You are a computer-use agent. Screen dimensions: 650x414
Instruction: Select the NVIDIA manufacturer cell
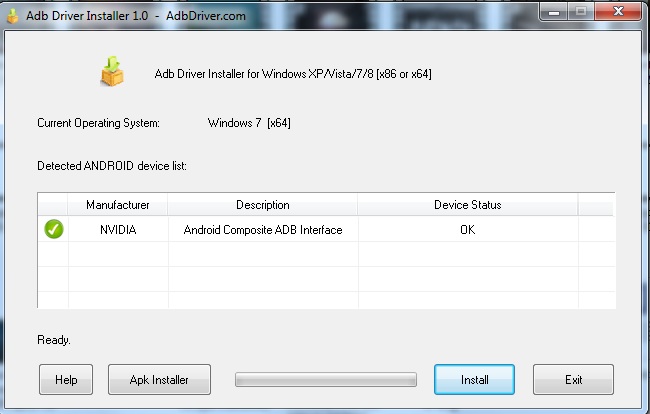click(118, 230)
